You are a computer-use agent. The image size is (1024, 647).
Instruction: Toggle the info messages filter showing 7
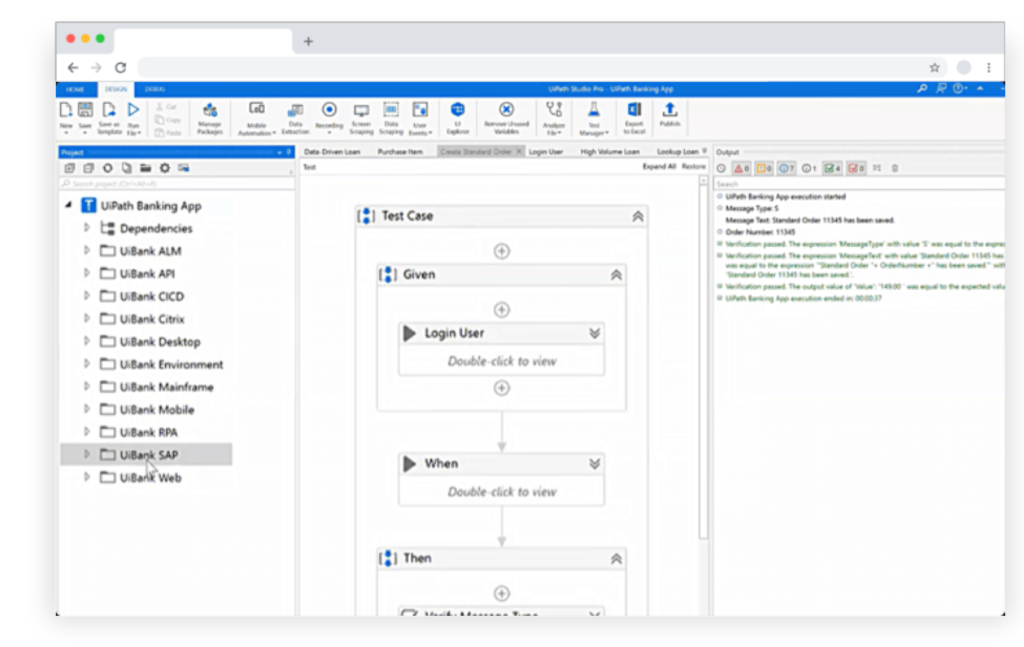(x=786, y=168)
